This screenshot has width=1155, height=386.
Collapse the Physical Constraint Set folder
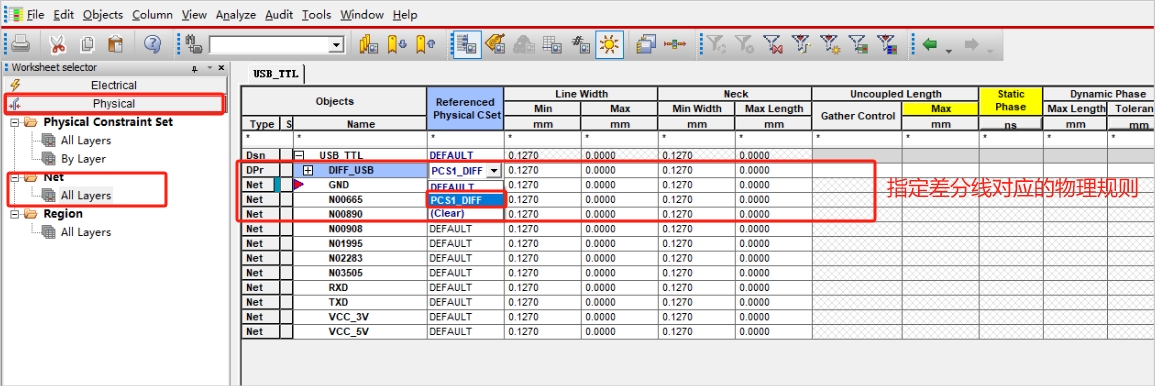pos(15,122)
